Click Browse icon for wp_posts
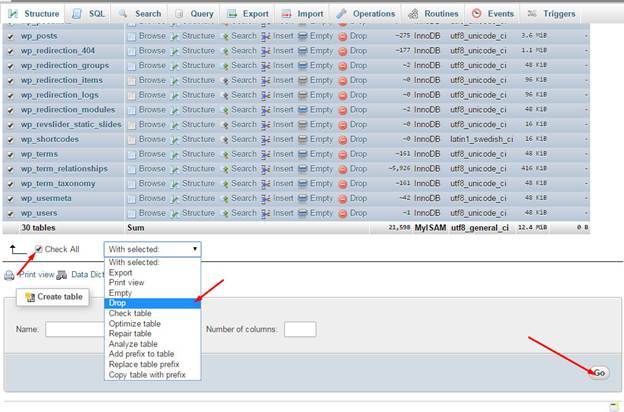The width and height of the screenshot is (624, 412). point(132,36)
